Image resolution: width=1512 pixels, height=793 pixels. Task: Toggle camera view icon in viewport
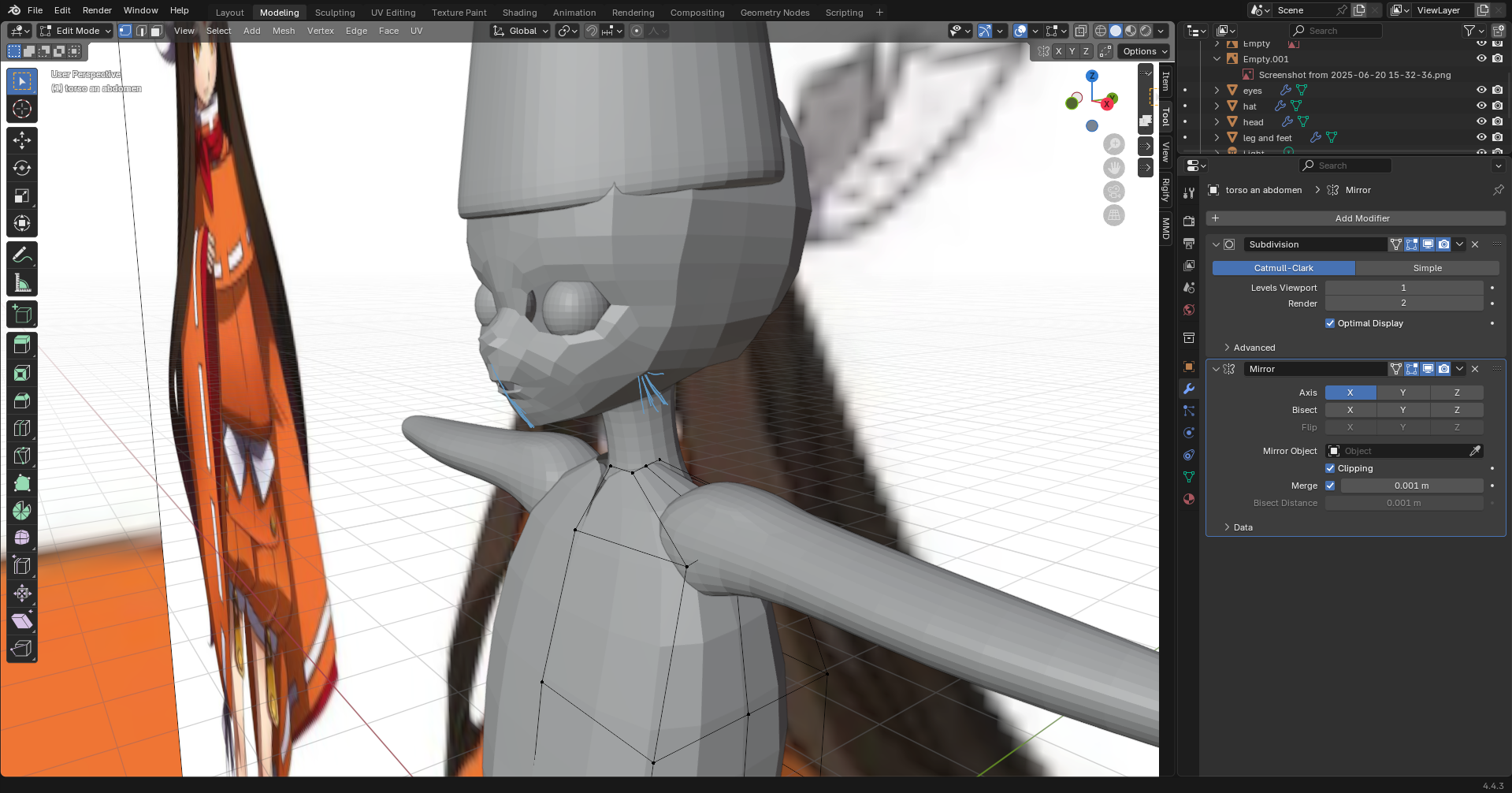point(1113,192)
